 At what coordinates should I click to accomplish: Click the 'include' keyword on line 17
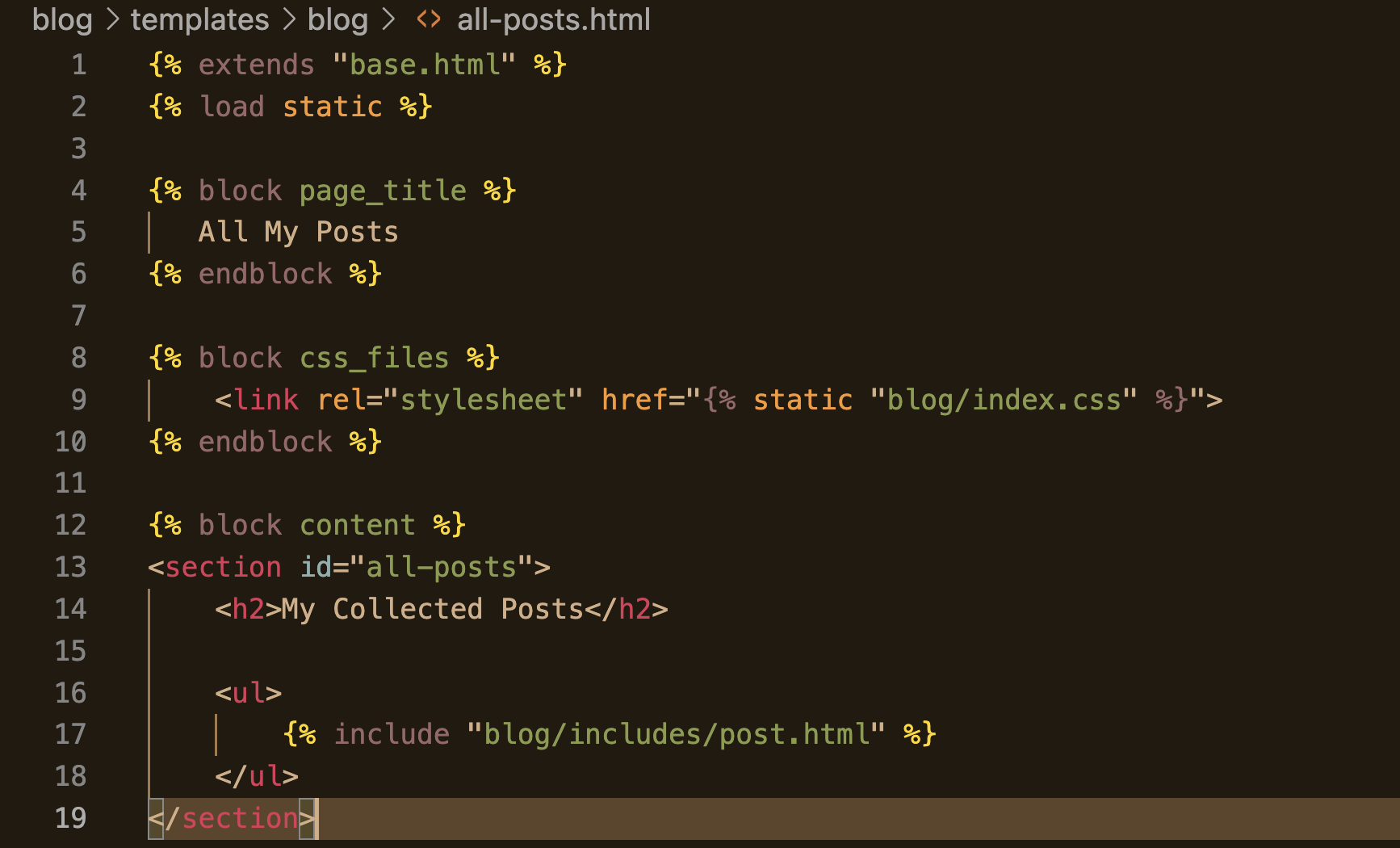[x=391, y=734]
